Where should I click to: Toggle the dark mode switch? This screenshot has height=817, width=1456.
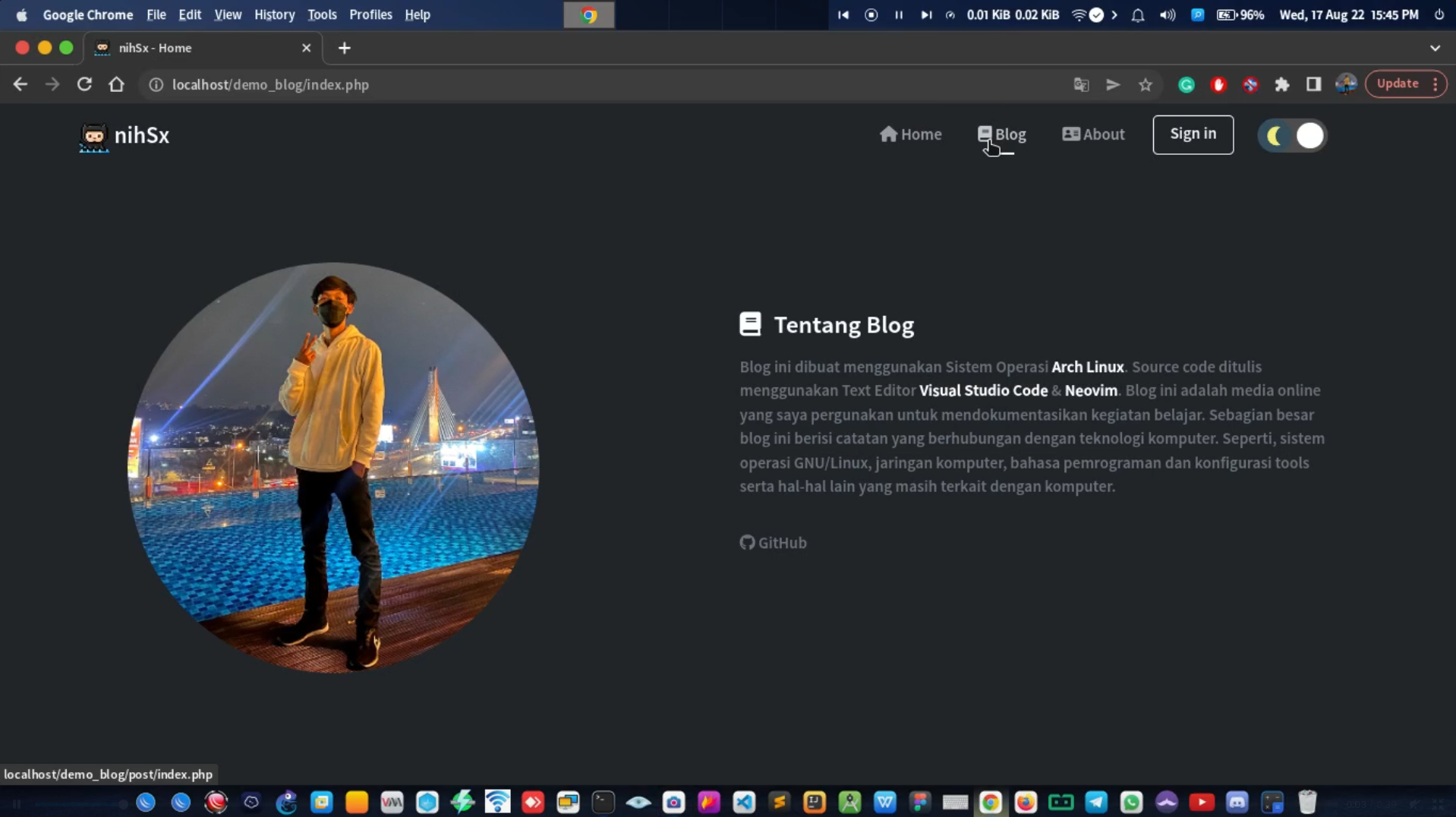click(x=1292, y=136)
